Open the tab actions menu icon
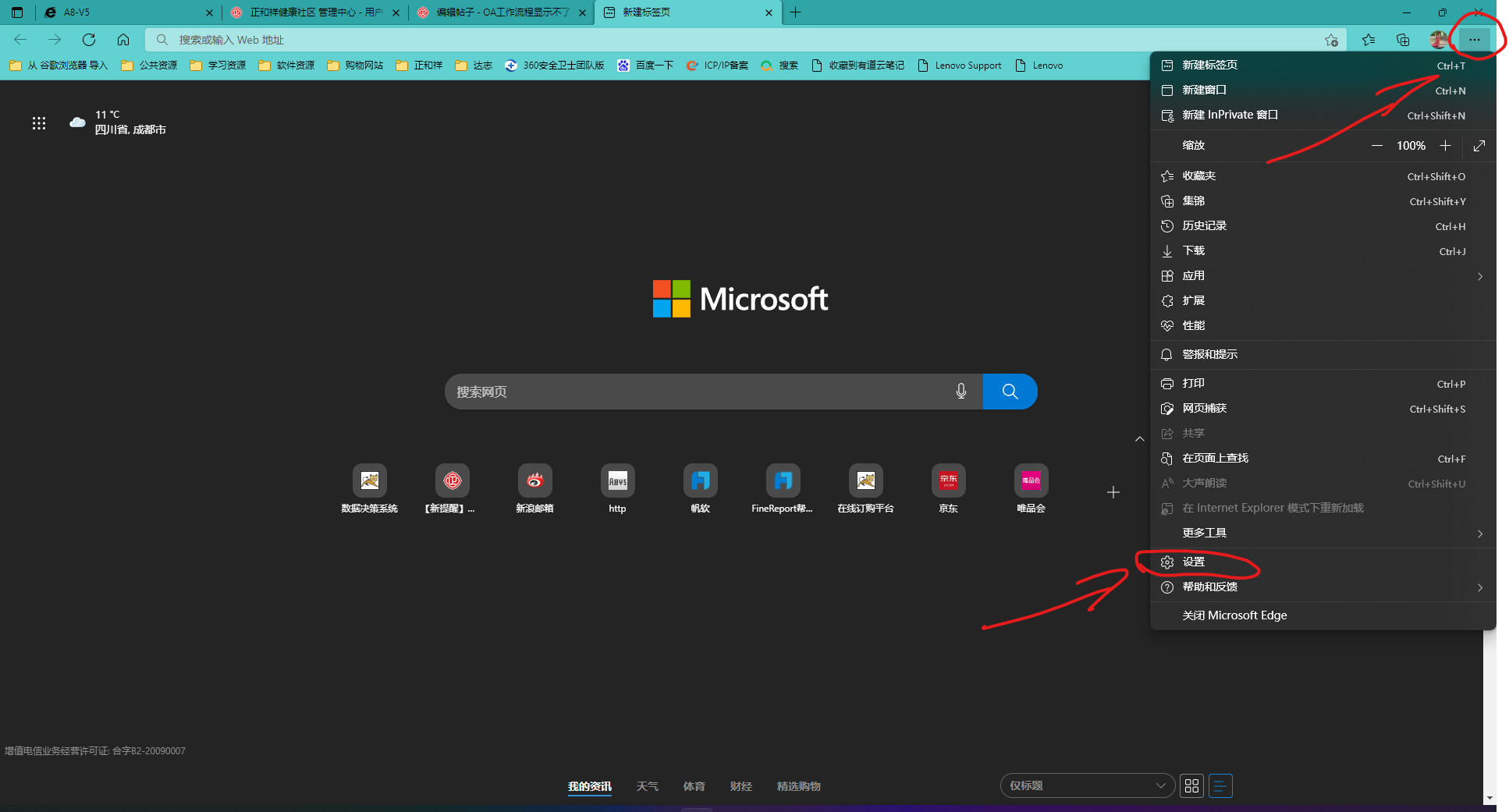 [x=17, y=12]
